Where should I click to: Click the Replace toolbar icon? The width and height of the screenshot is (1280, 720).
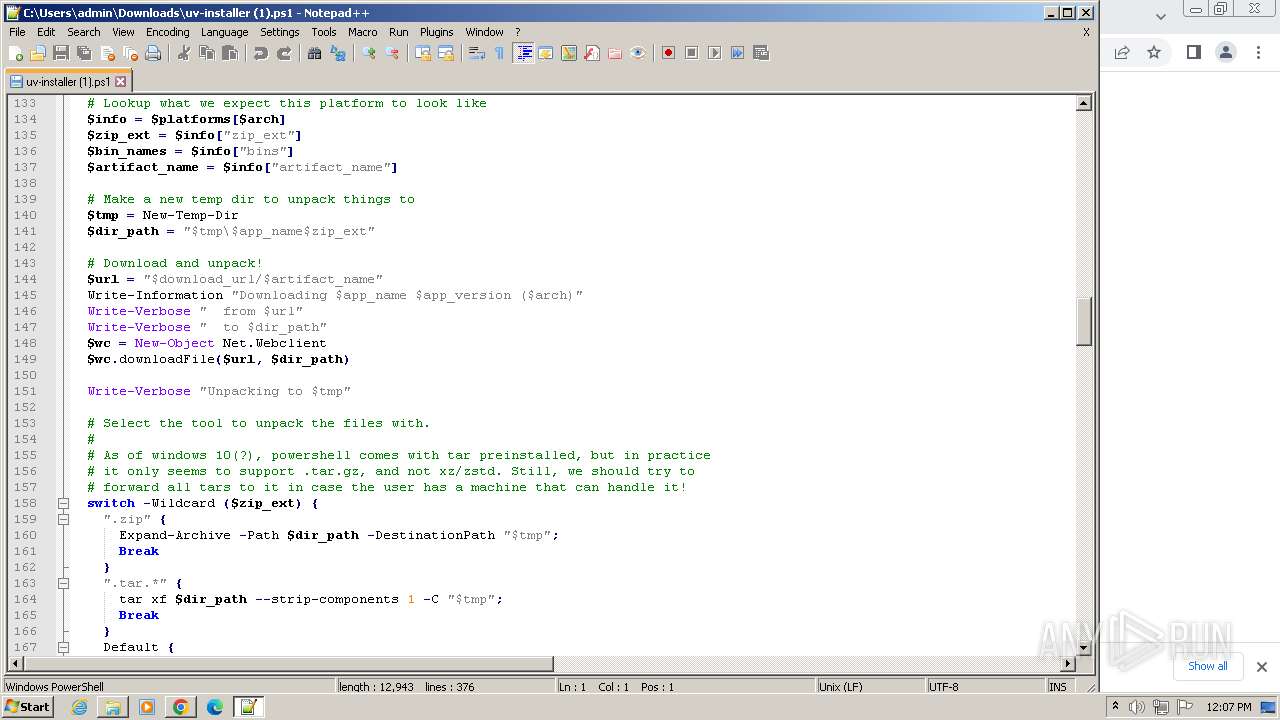pyautogui.click(x=338, y=53)
